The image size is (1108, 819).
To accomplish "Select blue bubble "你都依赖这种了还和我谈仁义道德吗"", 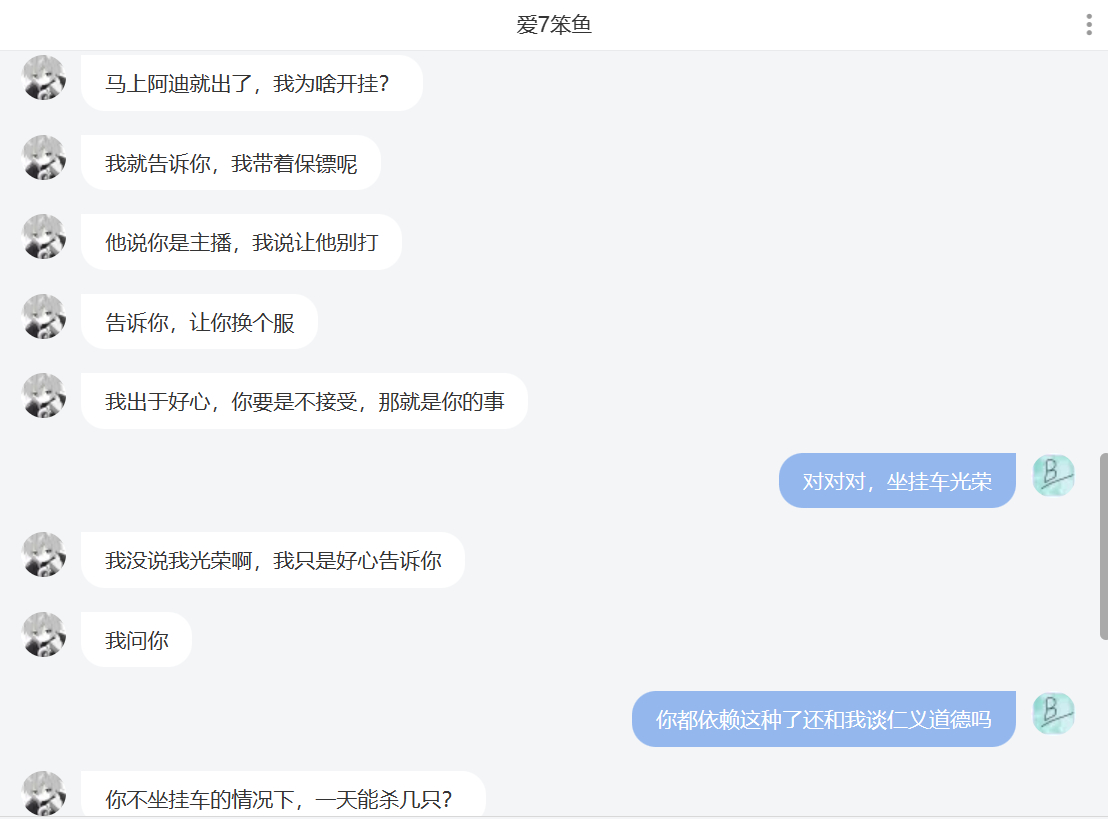I will point(823,719).
